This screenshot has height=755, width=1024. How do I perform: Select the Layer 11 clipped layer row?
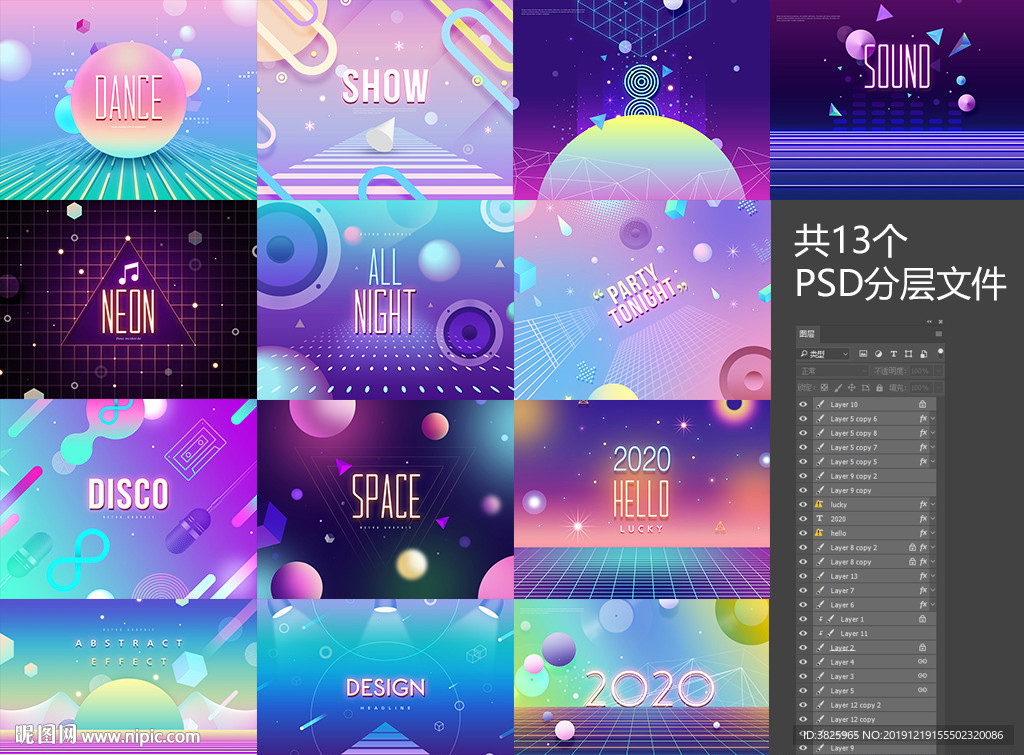[874, 634]
